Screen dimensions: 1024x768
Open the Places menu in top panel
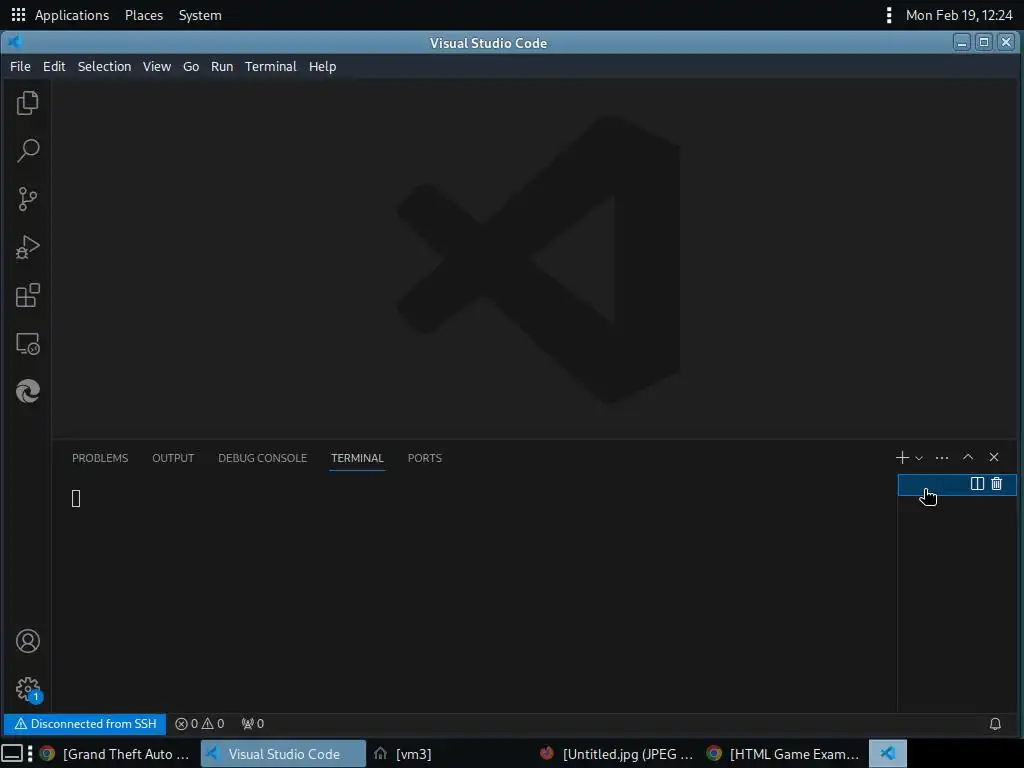144,15
